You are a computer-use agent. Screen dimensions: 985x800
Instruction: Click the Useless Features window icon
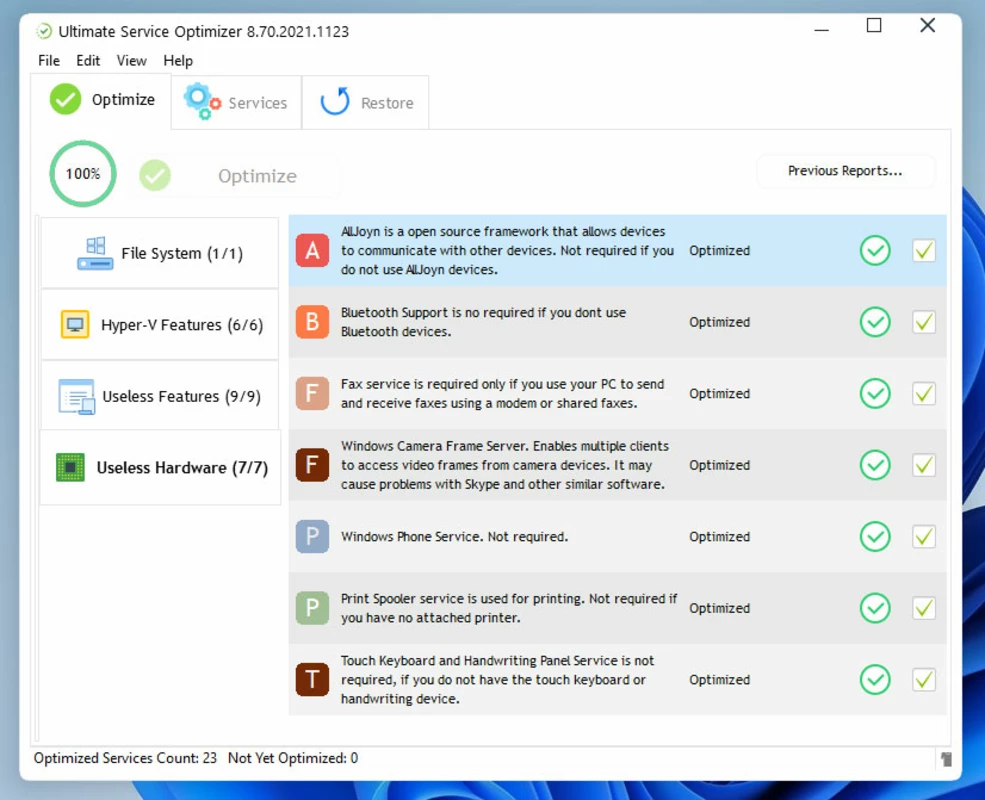(77, 396)
